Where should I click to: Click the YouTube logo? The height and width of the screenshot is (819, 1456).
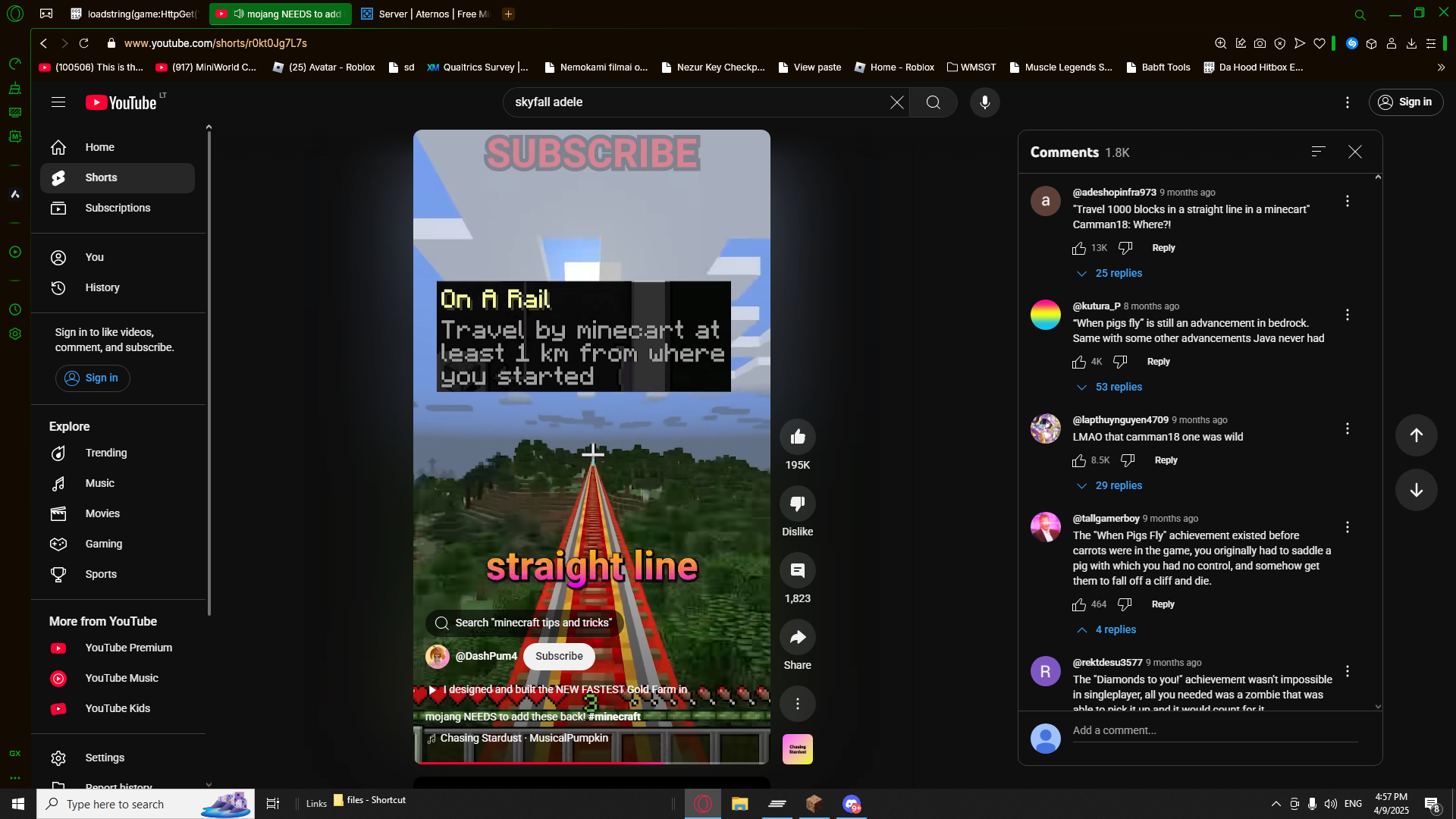pos(121,102)
